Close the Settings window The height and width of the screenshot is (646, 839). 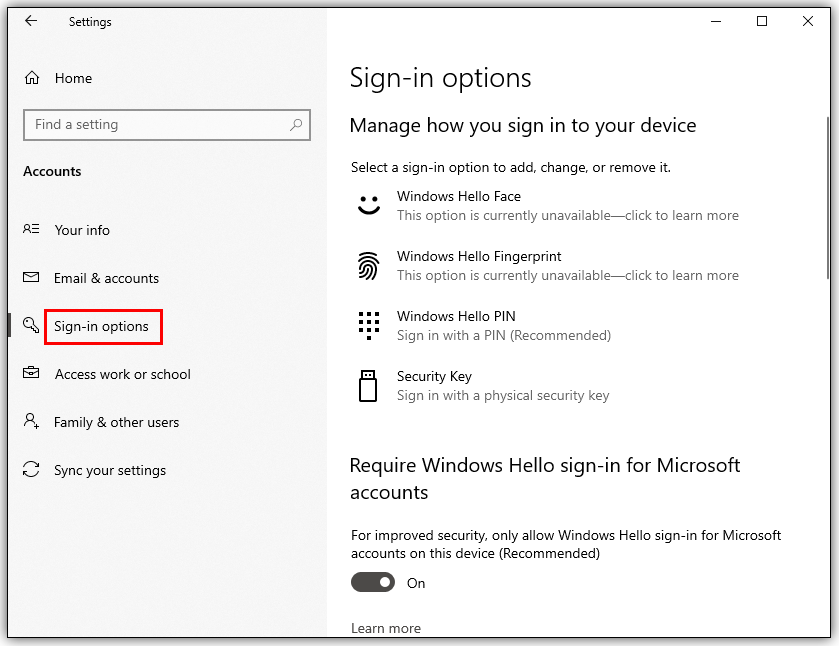pyautogui.click(x=808, y=21)
